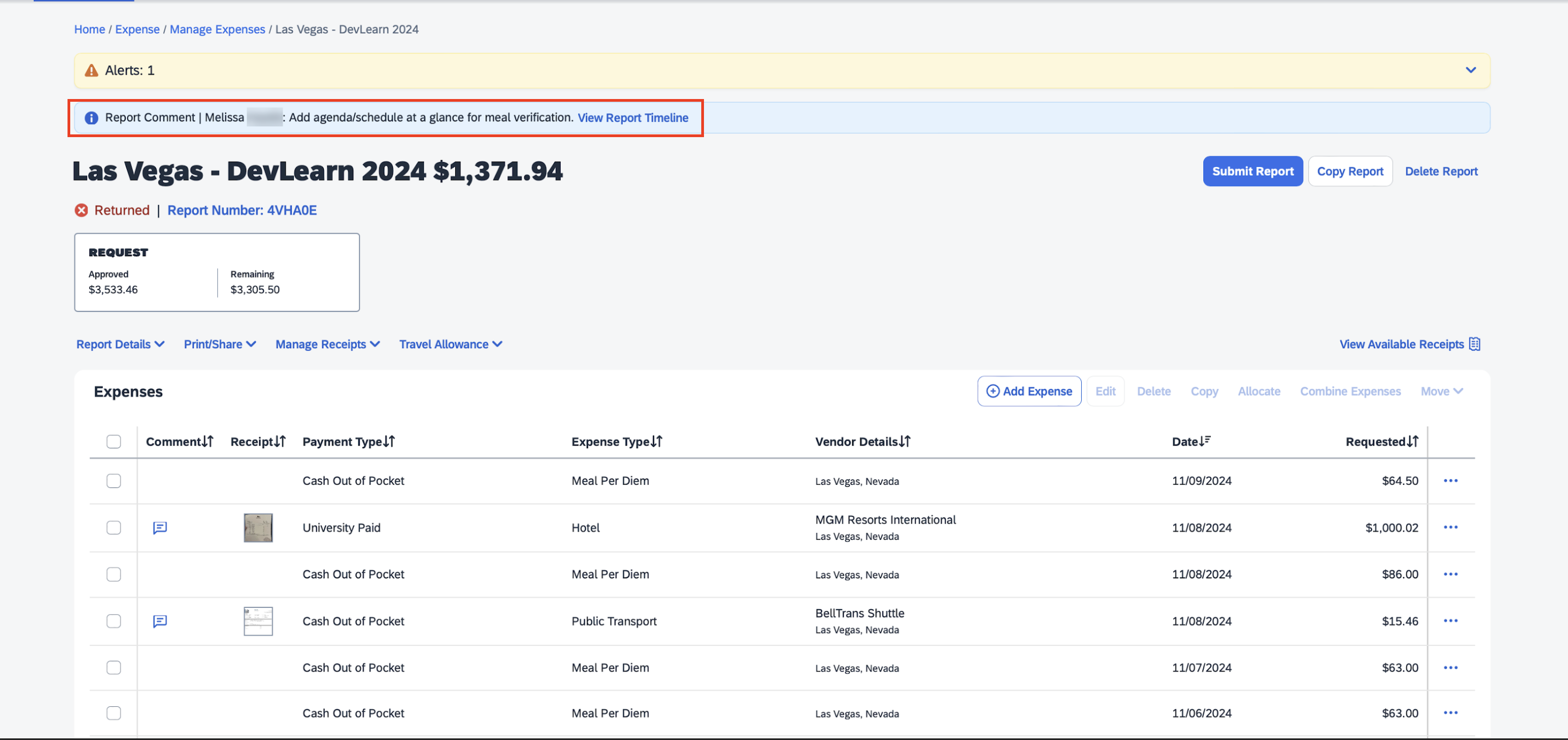Sort by the Comment column header
The image size is (1568, 740).
(x=180, y=442)
